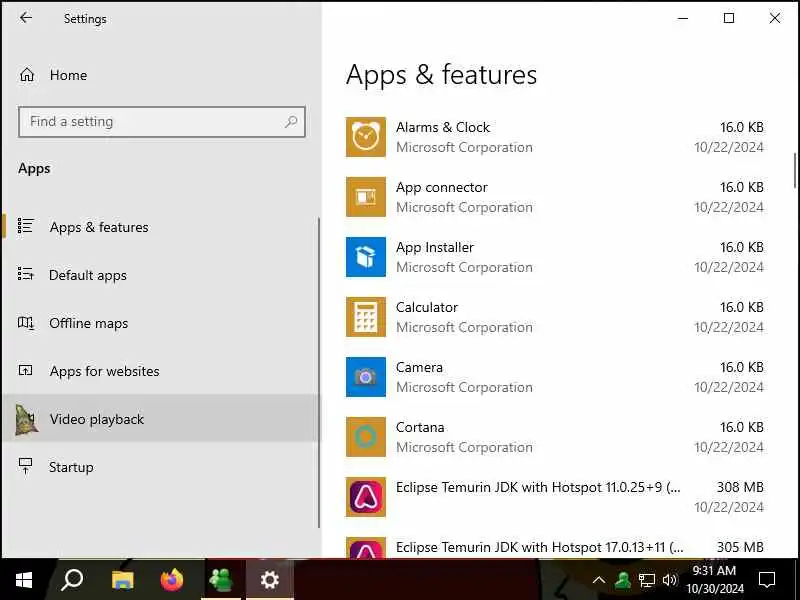Show hidden system tray icons
The width and height of the screenshot is (800, 600).
click(x=599, y=580)
